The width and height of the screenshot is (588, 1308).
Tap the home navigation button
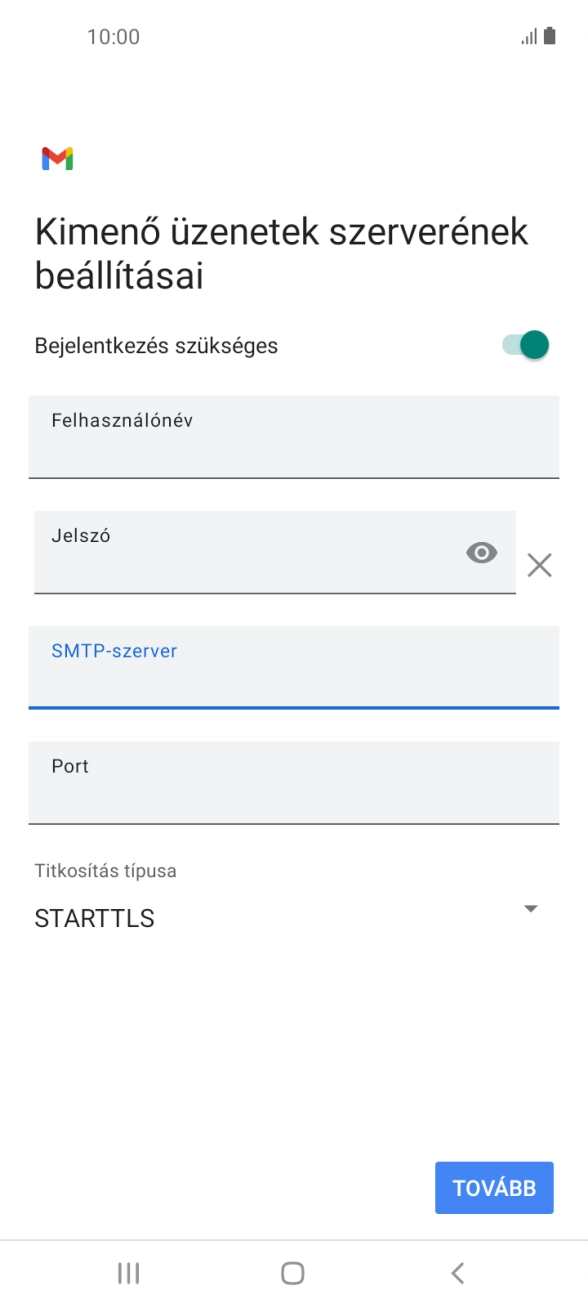pyautogui.click(x=293, y=1273)
